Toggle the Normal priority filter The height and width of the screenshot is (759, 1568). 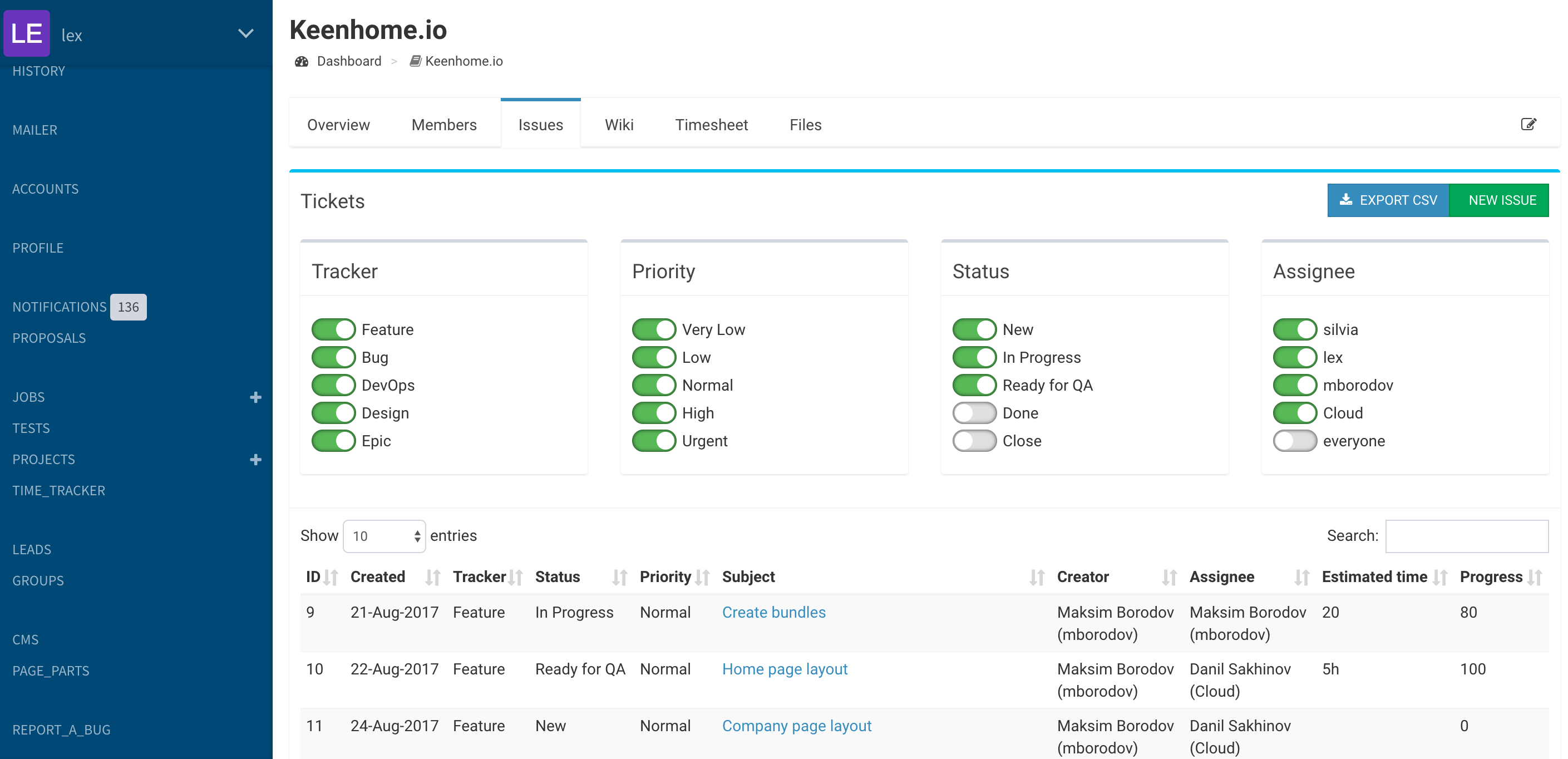654,385
